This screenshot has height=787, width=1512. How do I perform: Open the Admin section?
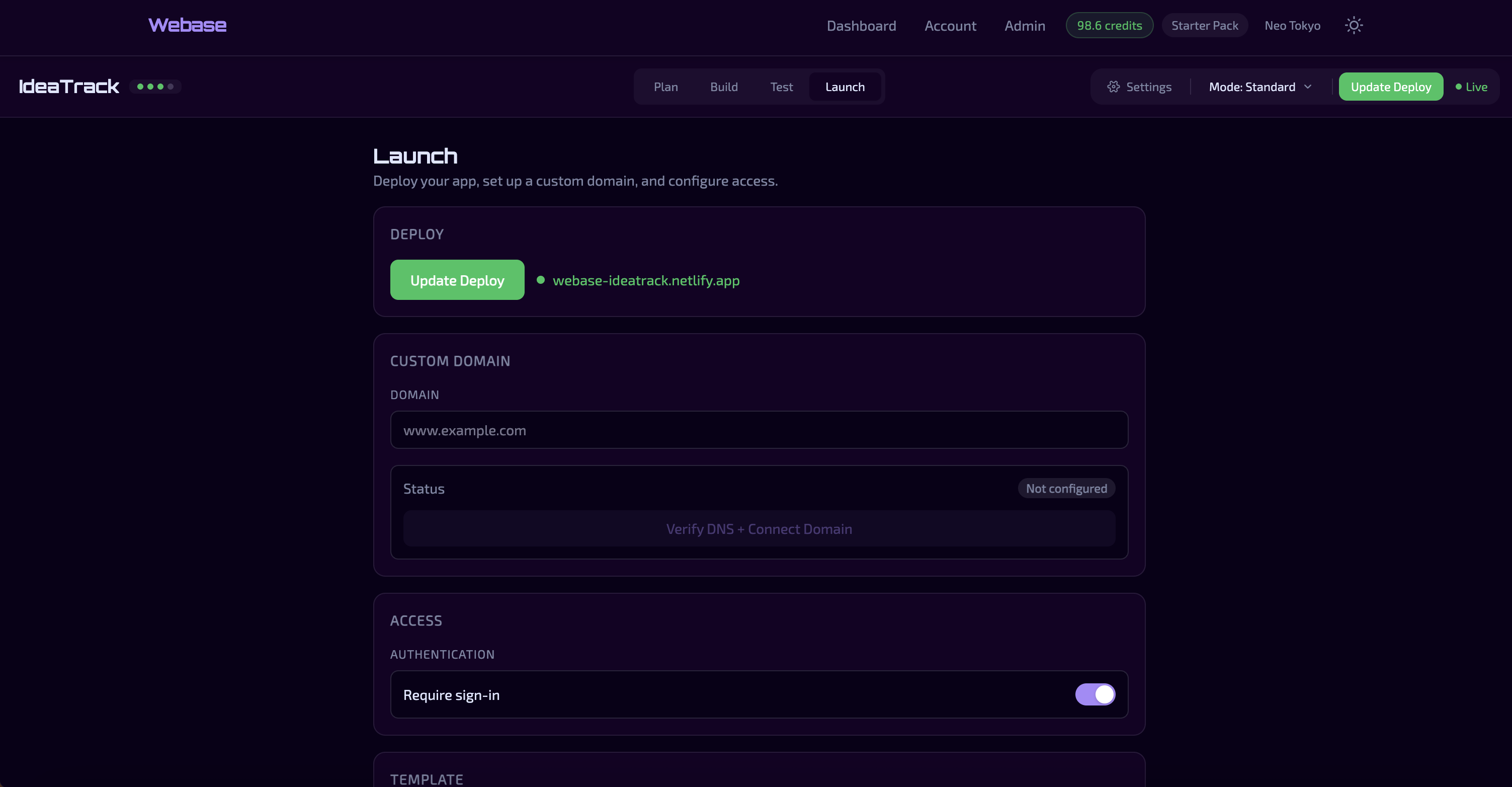click(1024, 25)
